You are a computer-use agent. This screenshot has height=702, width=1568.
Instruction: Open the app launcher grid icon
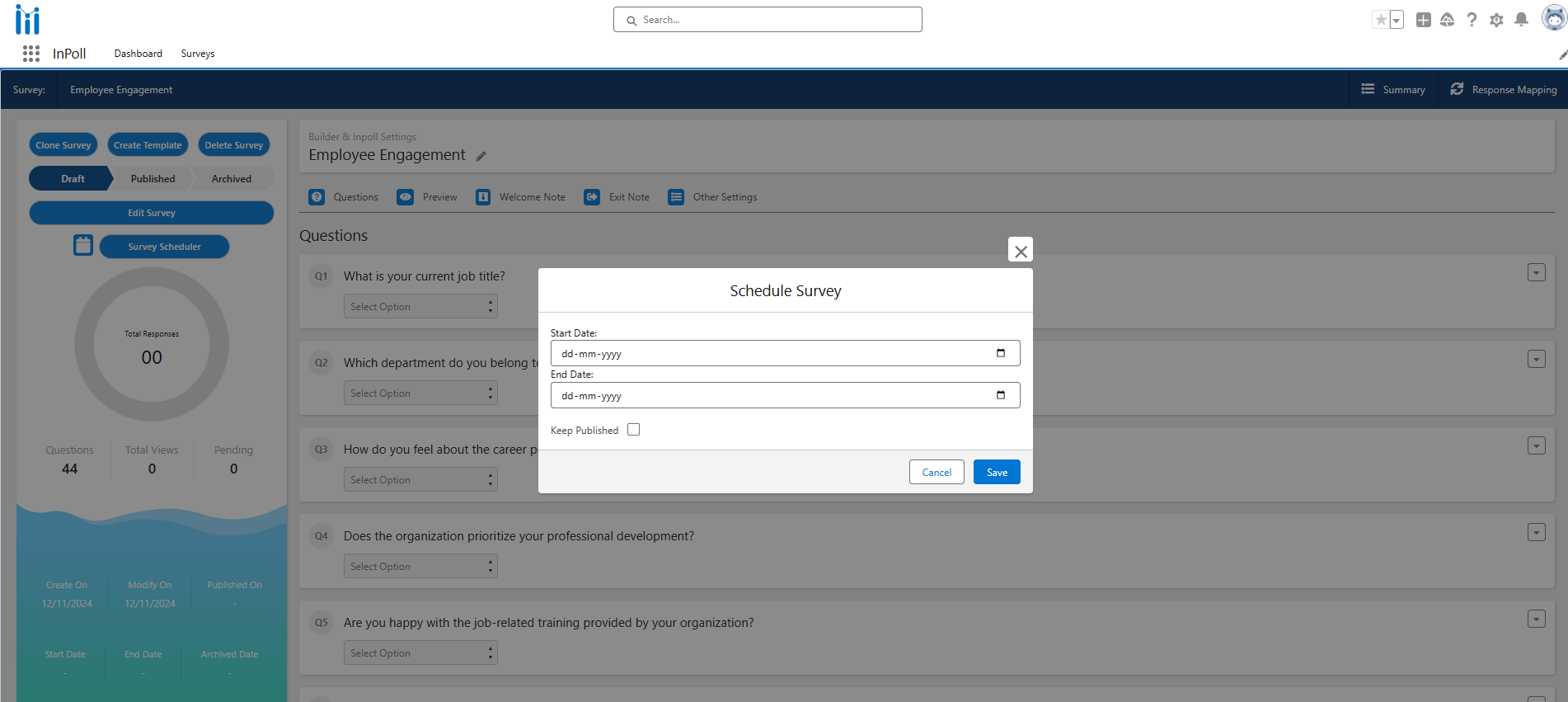pyautogui.click(x=31, y=54)
